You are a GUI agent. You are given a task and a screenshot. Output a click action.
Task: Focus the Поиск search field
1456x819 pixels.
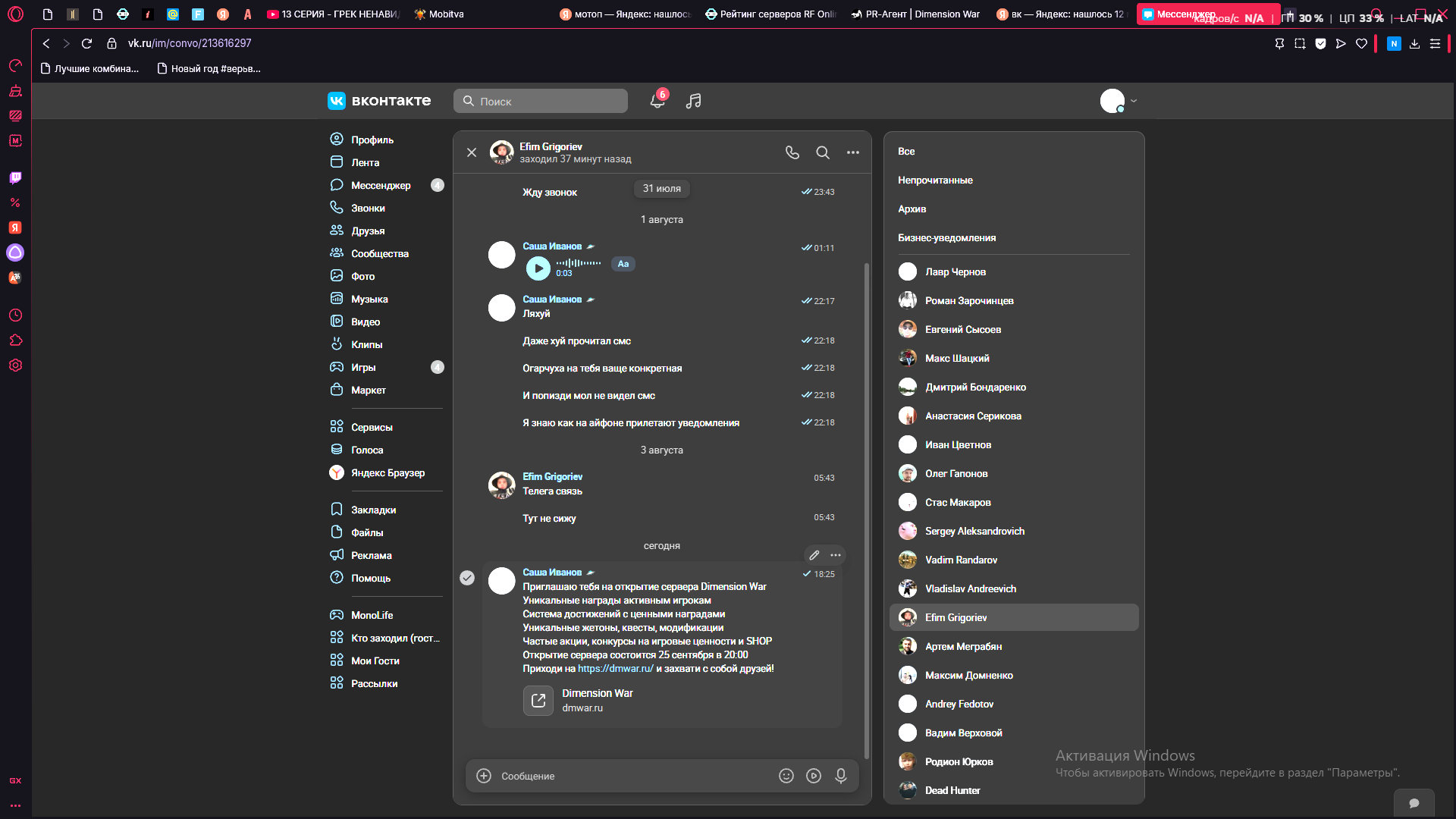(541, 101)
